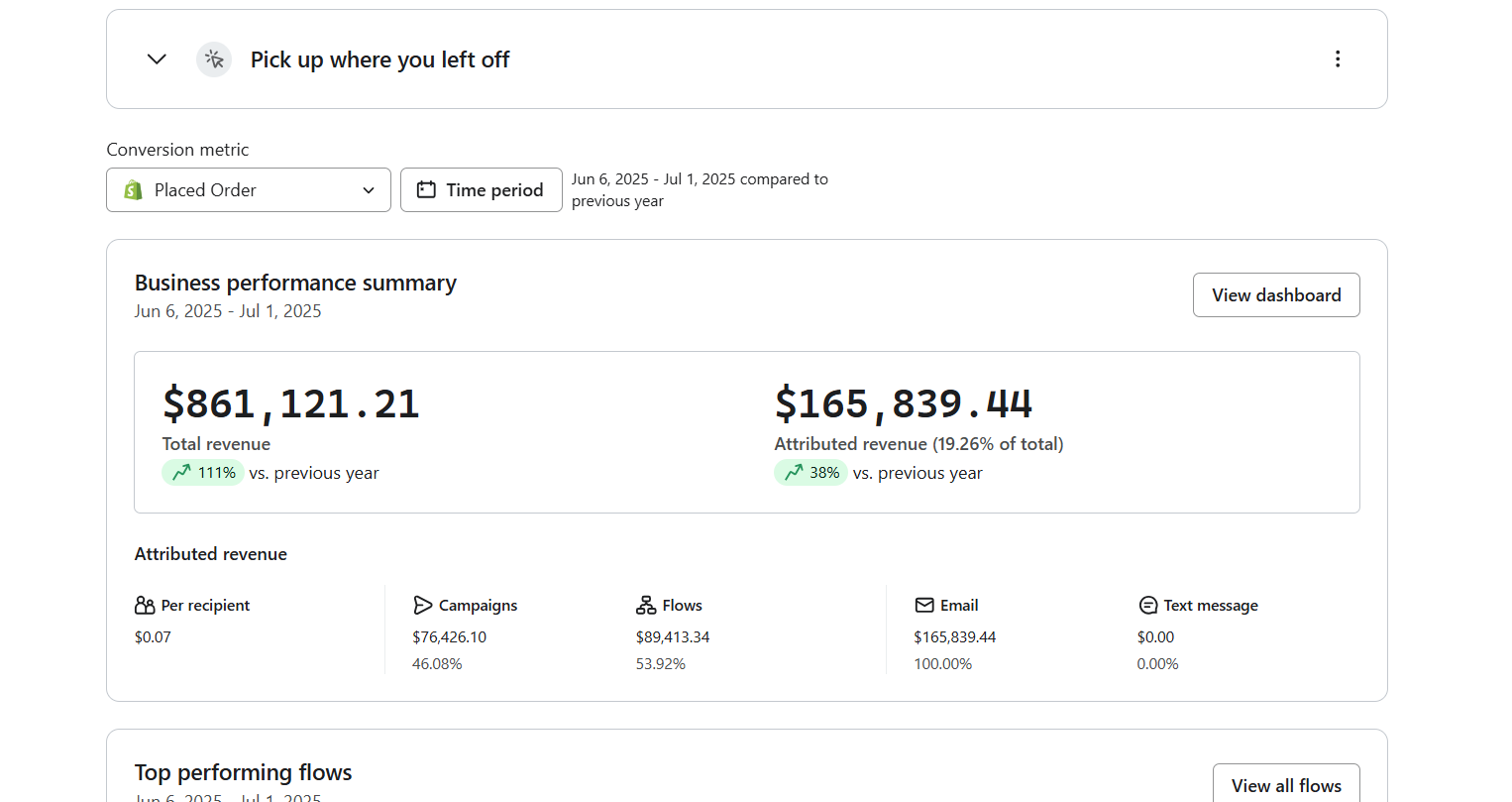Click the 111% total revenue trend badge

coord(203,473)
